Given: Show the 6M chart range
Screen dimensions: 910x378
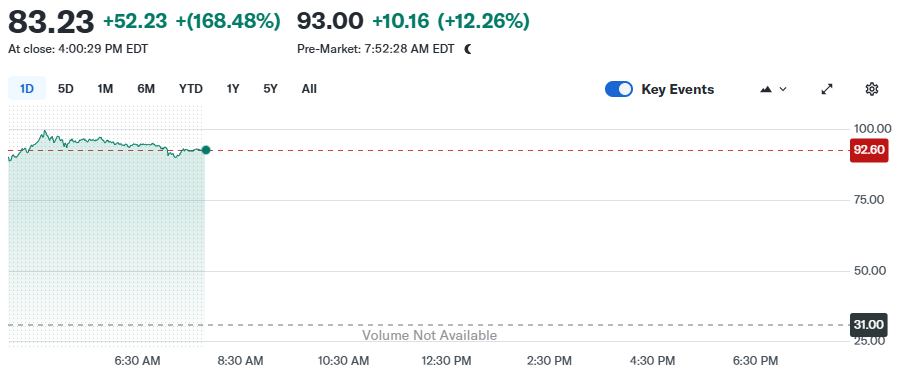Looking at the screenshot, I should [146, 89].
